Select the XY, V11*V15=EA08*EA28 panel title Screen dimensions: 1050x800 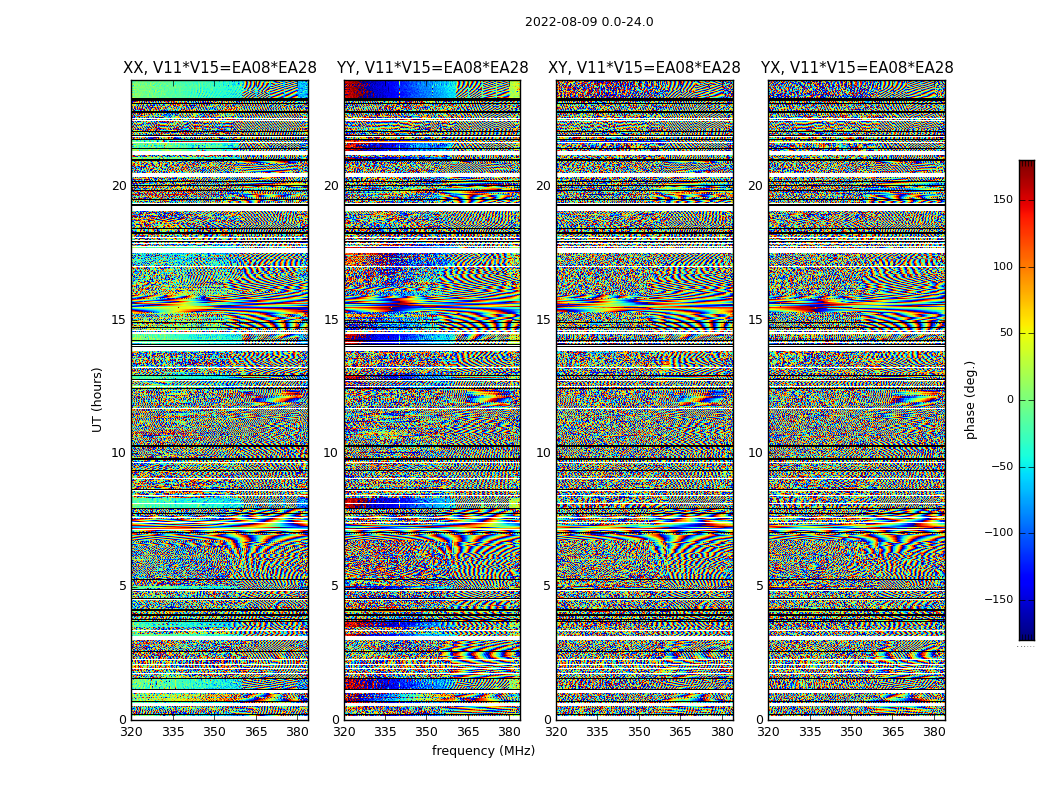pos(644,68)
